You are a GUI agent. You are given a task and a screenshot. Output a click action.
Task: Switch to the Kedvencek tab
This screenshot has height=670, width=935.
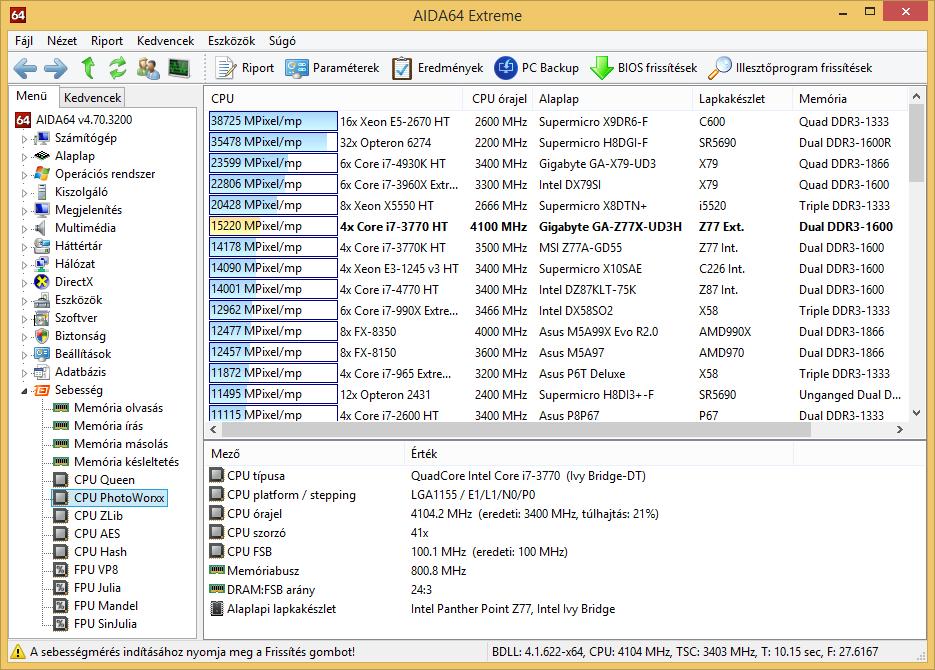pyautogui.click(x=92, y=97)
